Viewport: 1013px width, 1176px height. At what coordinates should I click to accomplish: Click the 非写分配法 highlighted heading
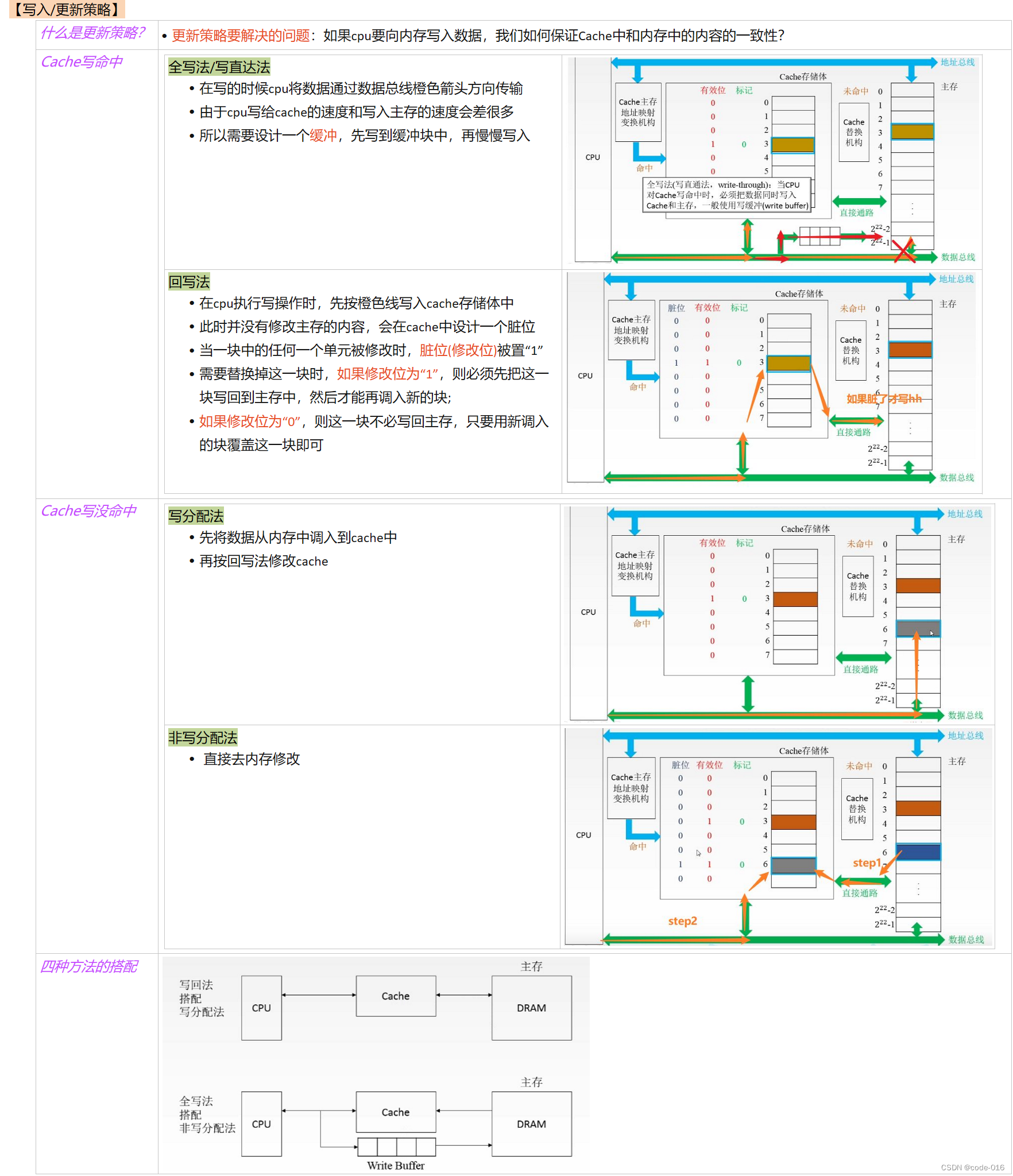[x=203, y=737]
